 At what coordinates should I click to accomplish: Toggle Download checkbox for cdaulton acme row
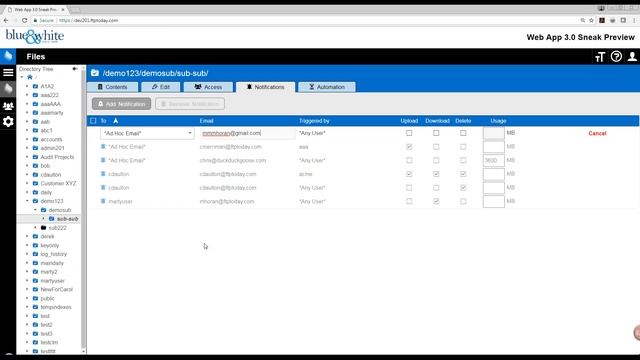pyautogui.click(x=436, y=174)
